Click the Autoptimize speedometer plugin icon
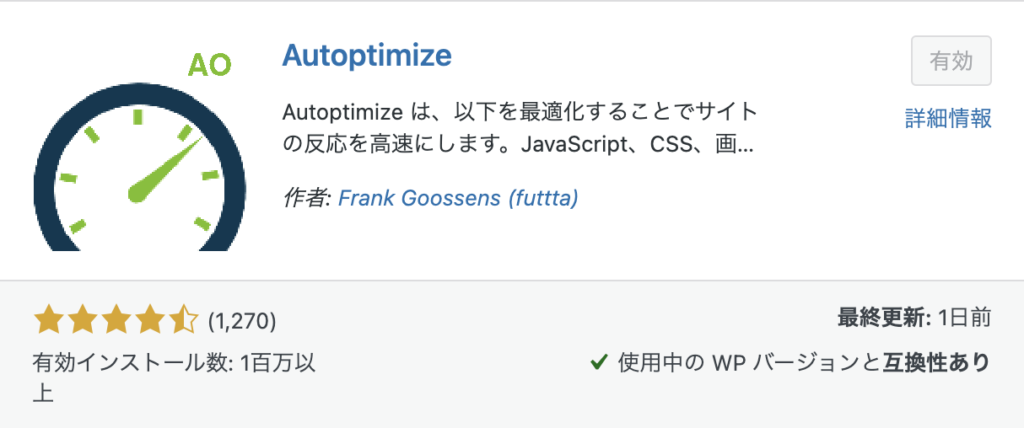This screenshot has height=428, width=1024. (x=139, y=151)
